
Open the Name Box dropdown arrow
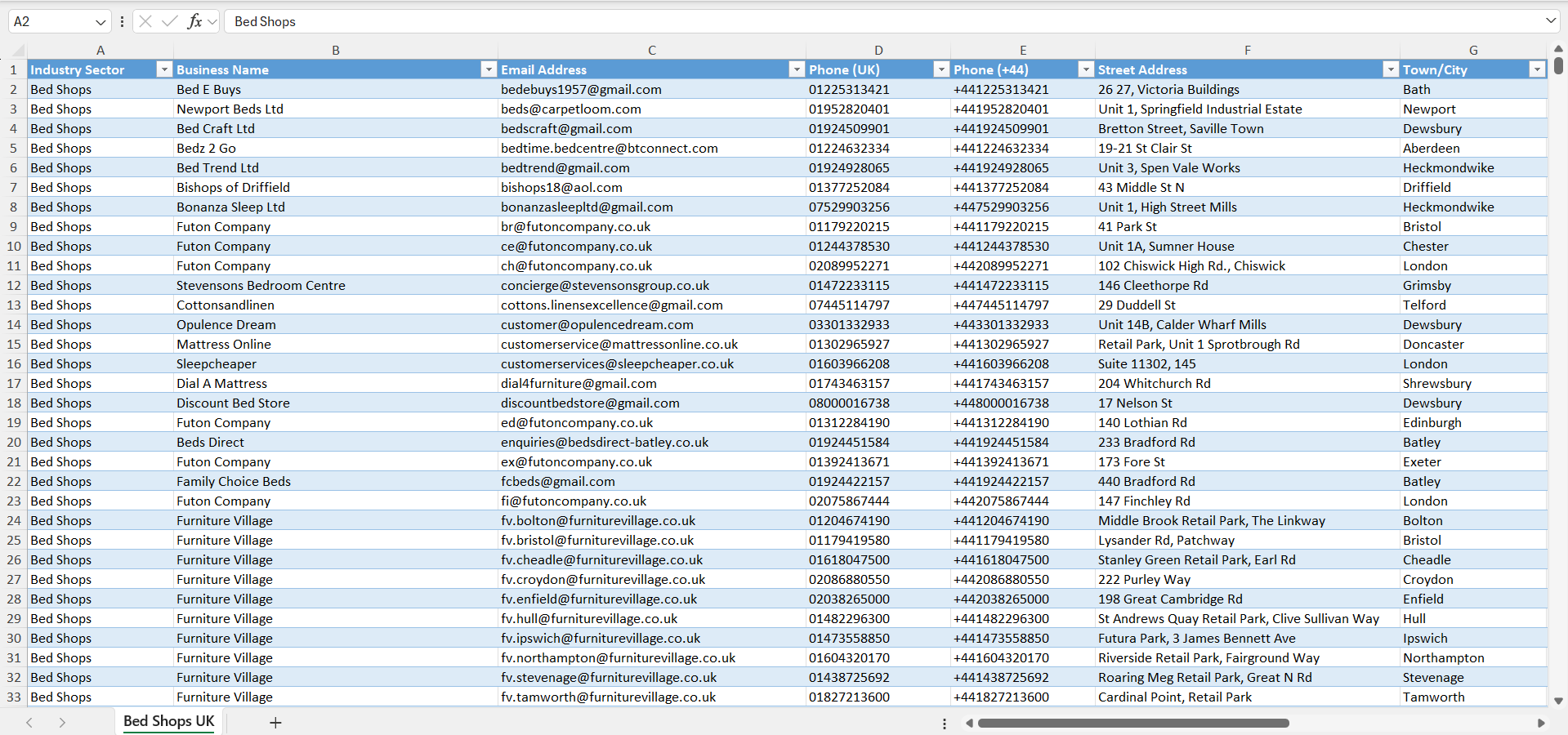[101, 22]
